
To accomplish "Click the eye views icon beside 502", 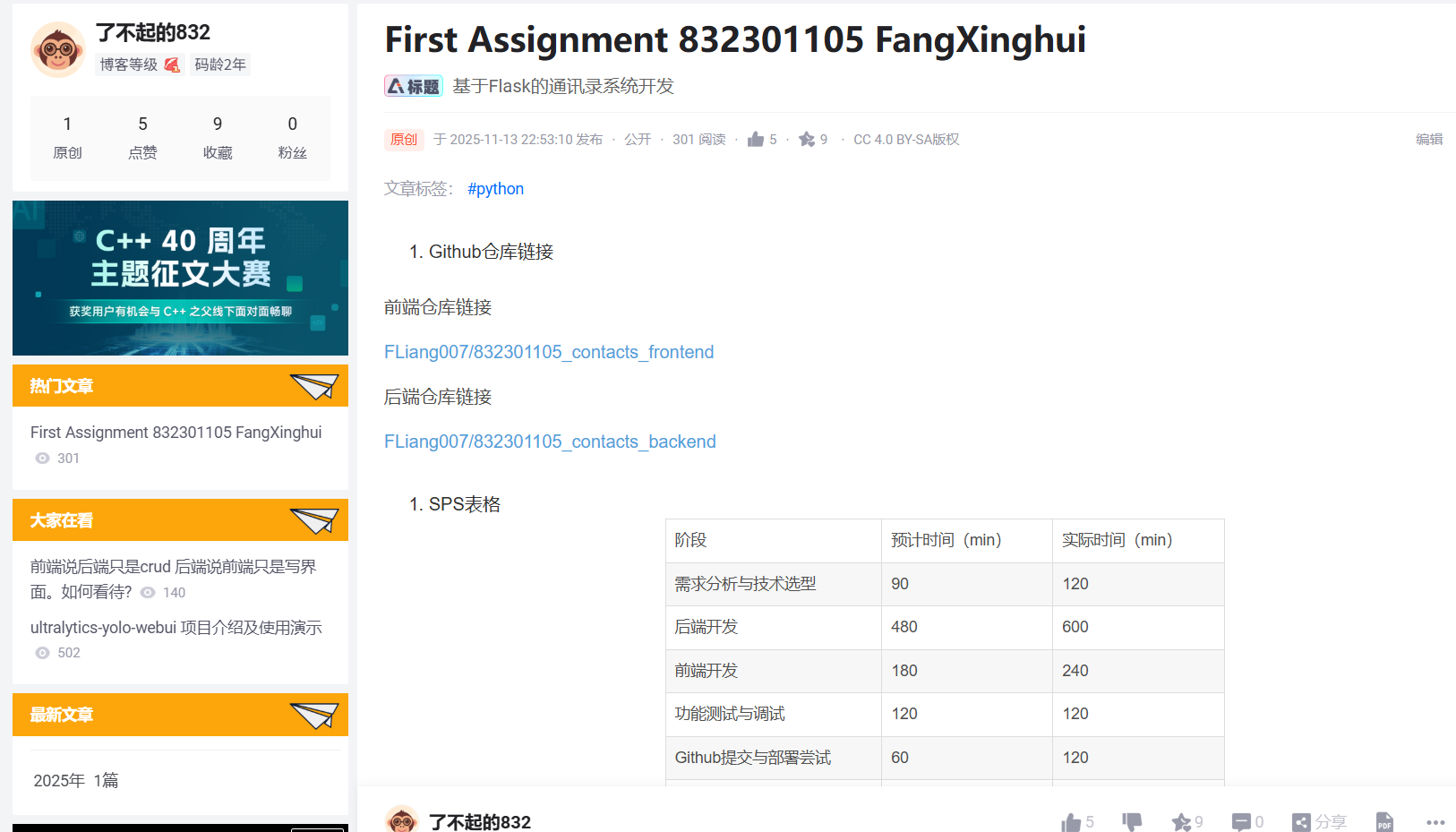I will pos(42,653).
